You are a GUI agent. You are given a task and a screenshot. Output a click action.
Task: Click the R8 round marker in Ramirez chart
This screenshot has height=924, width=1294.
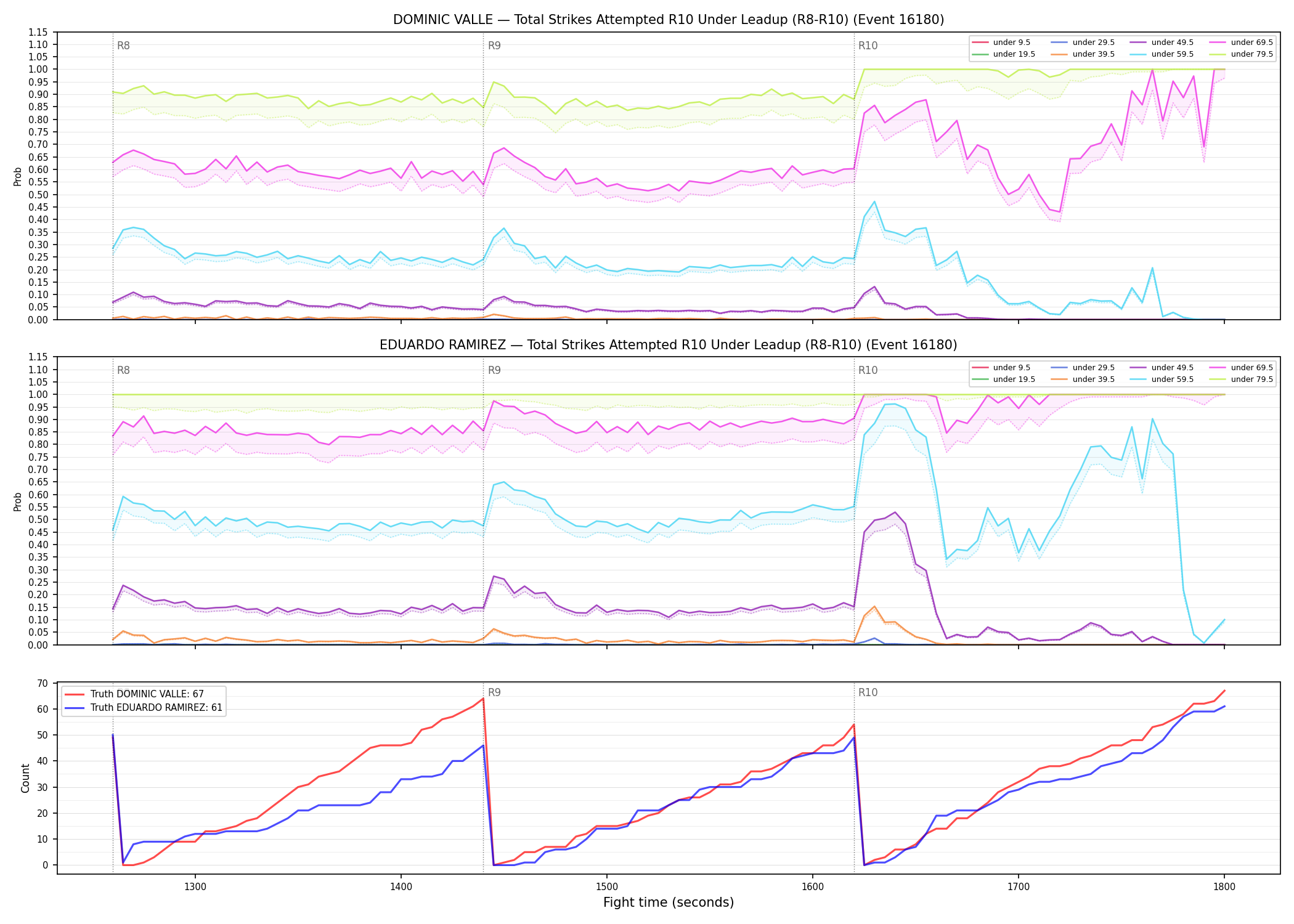coord(123,370)
